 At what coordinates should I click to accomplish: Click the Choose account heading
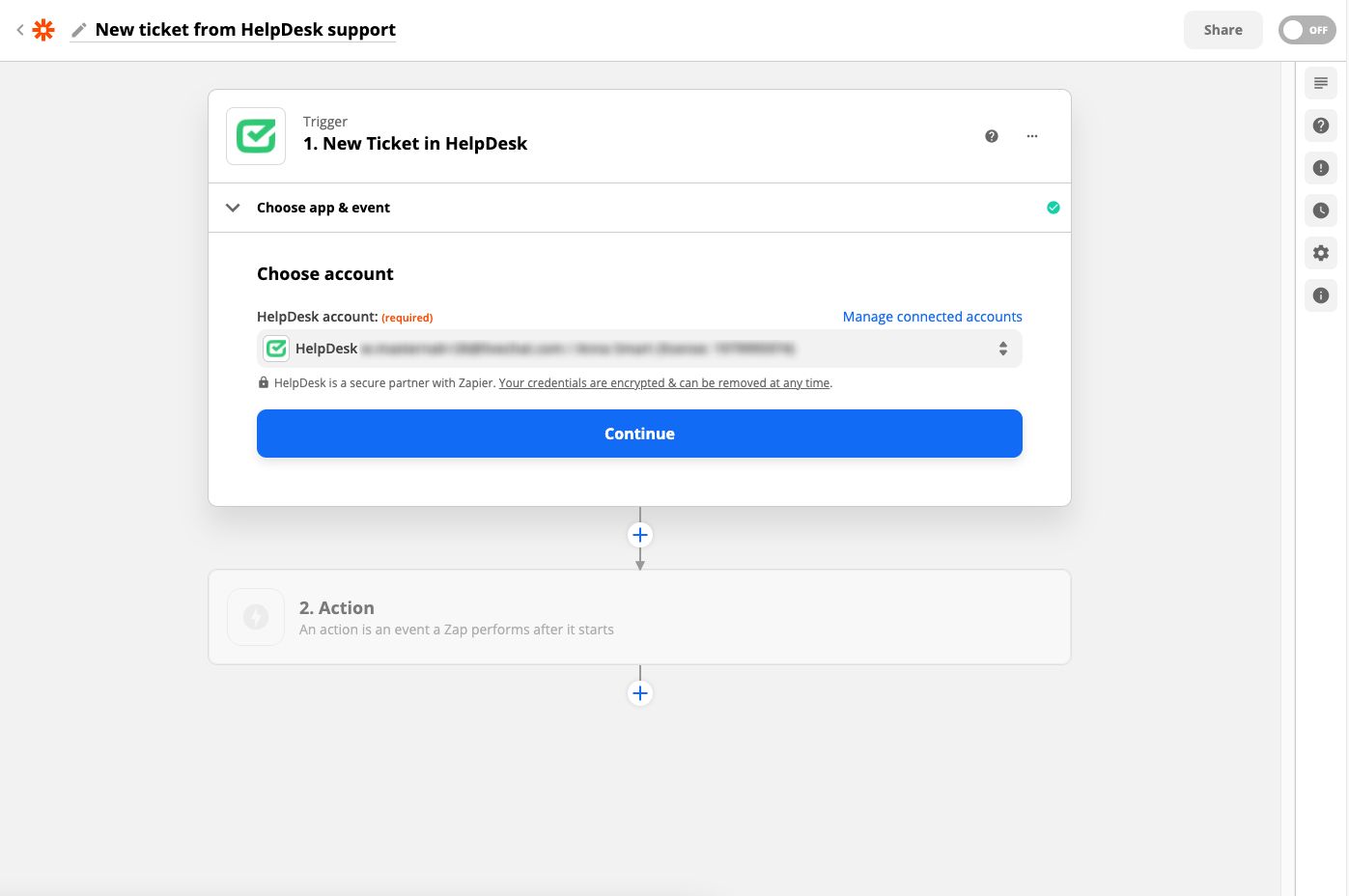pos(325,274)
